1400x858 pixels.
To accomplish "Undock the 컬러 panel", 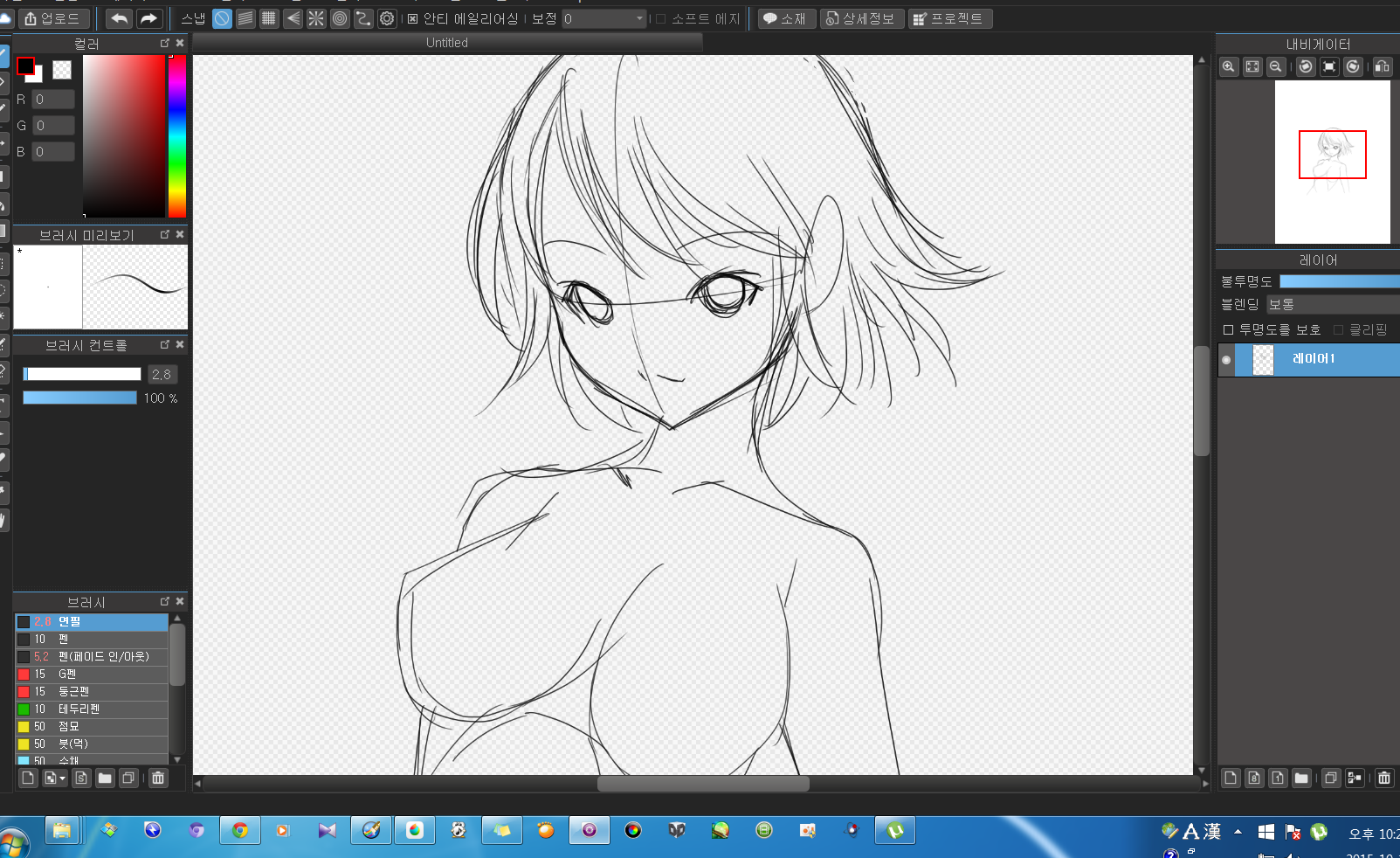I will [x=164, y=43].
